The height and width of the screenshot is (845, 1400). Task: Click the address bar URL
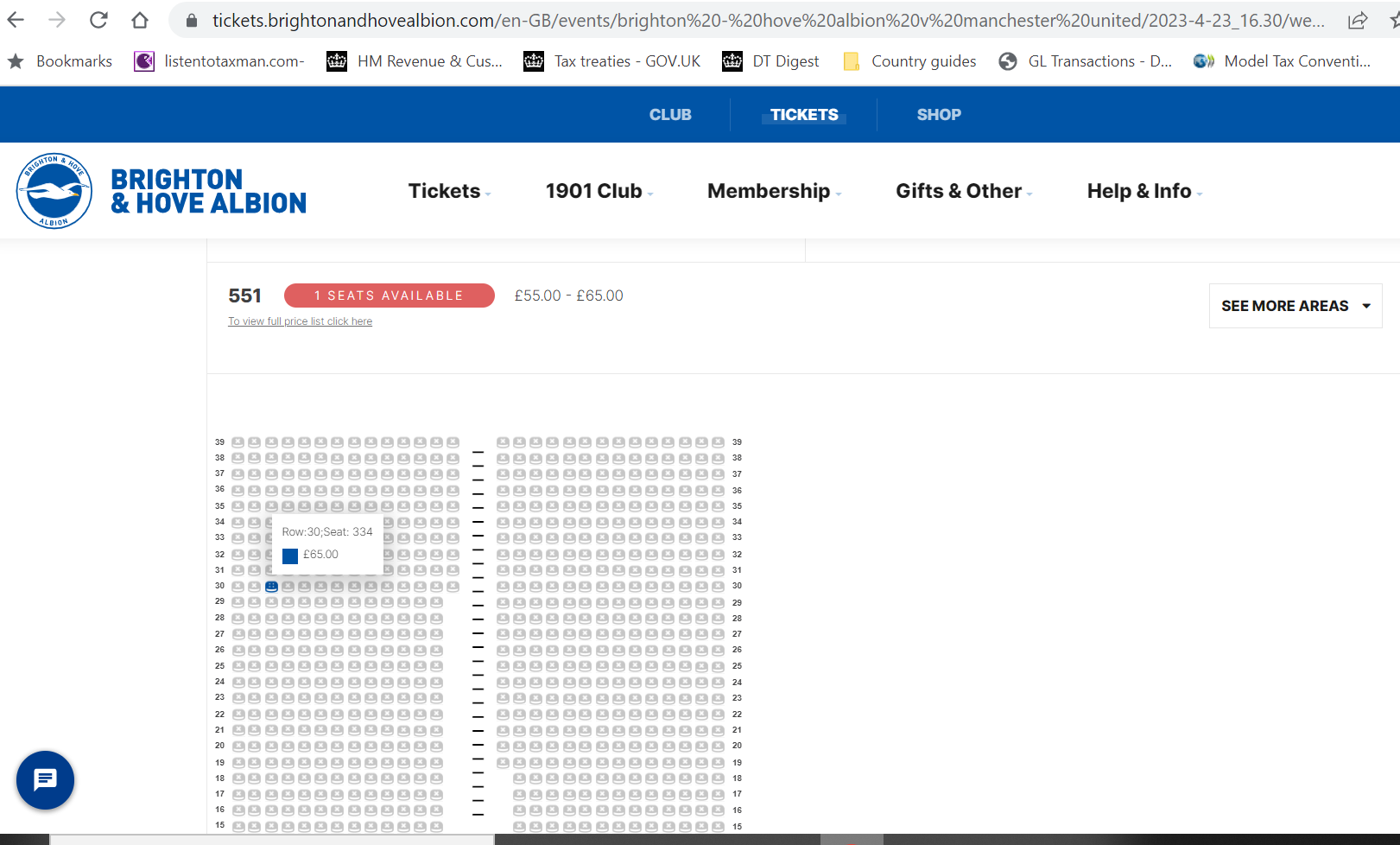[768, 21]
